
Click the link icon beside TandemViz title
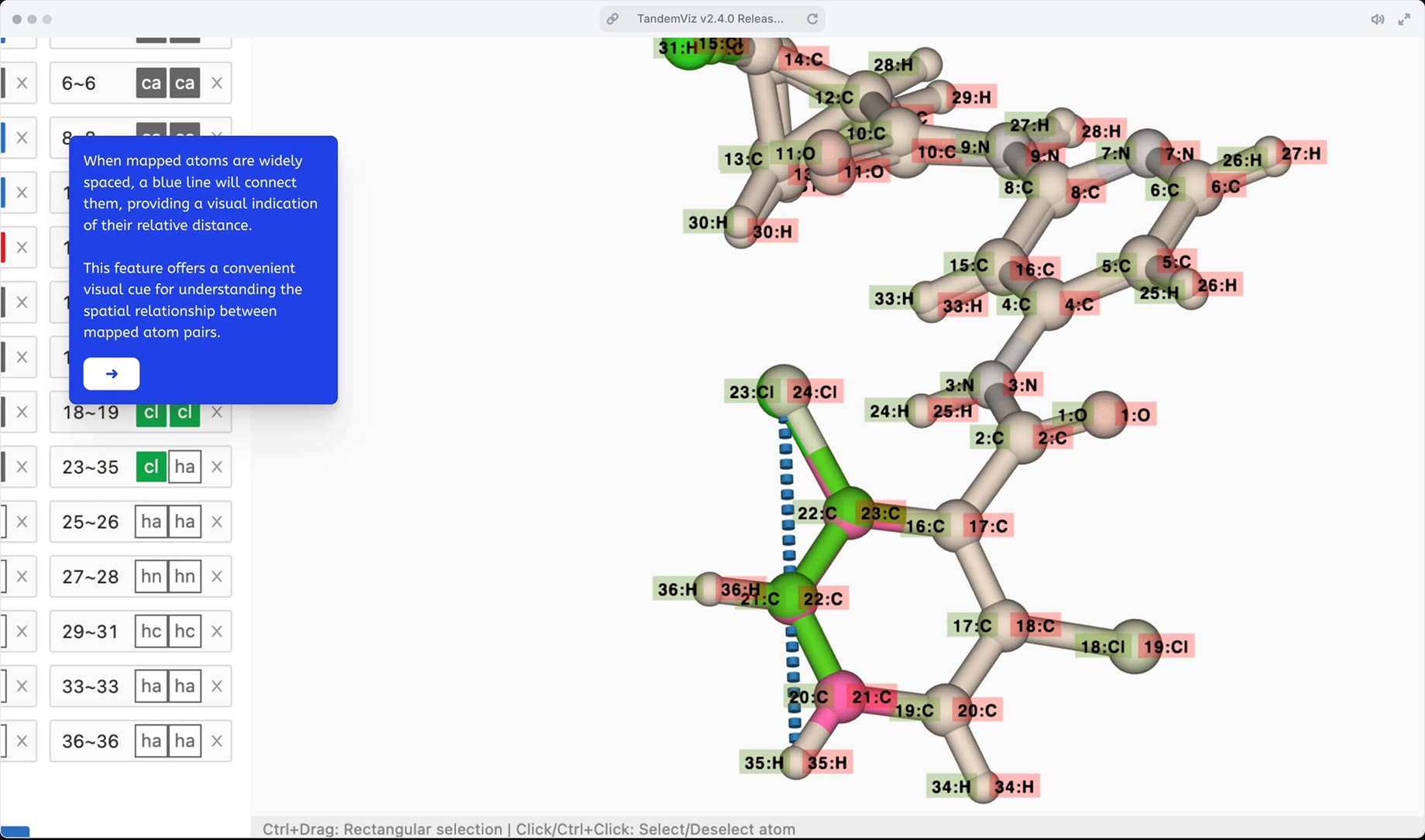pos(613,19)
